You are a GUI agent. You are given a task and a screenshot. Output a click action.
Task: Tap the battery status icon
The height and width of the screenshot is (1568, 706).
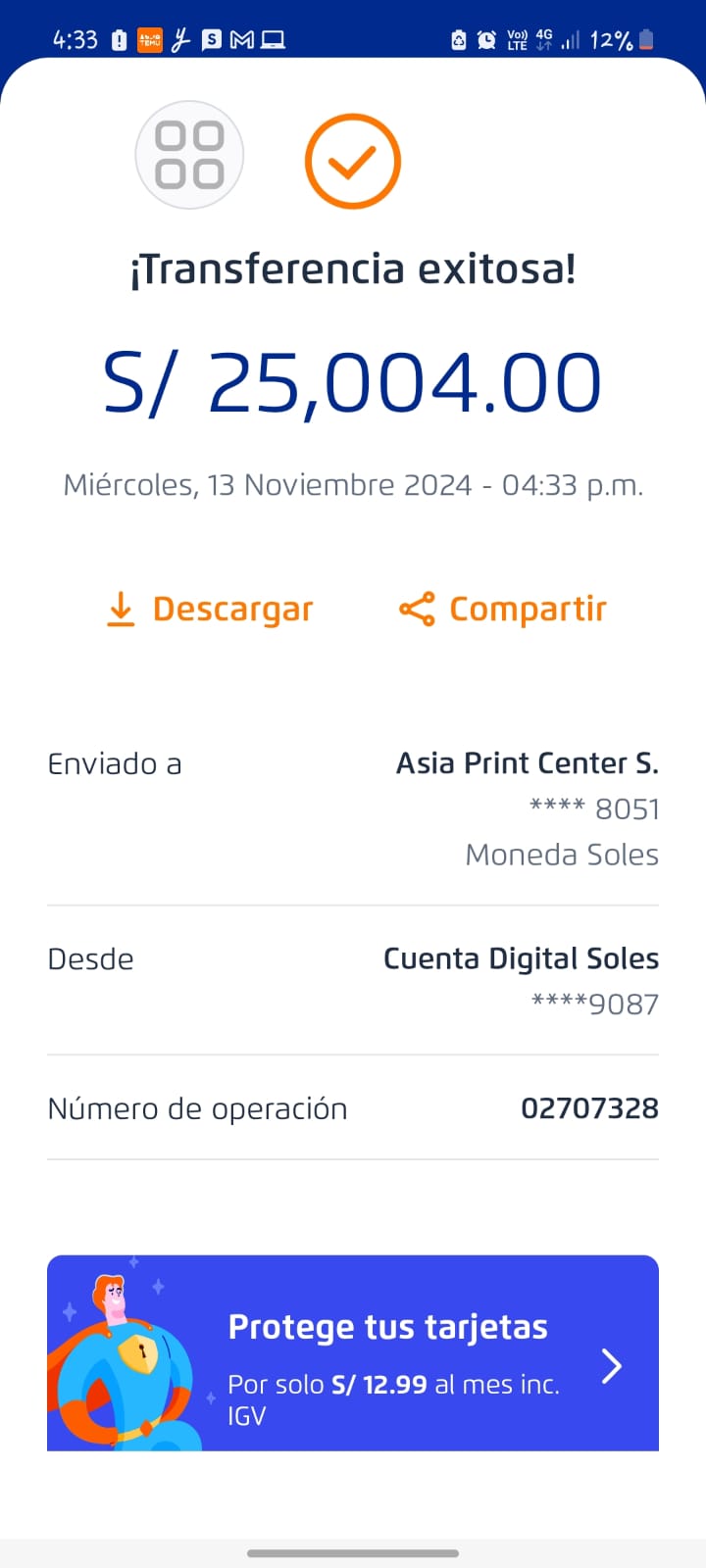[646, 40]
